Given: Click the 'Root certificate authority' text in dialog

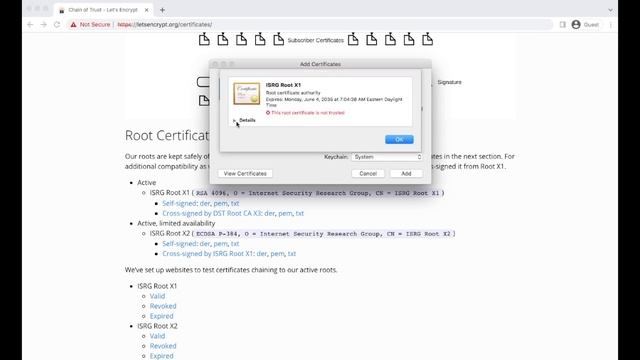Looking at the screenshot, I should coord(293,93).
